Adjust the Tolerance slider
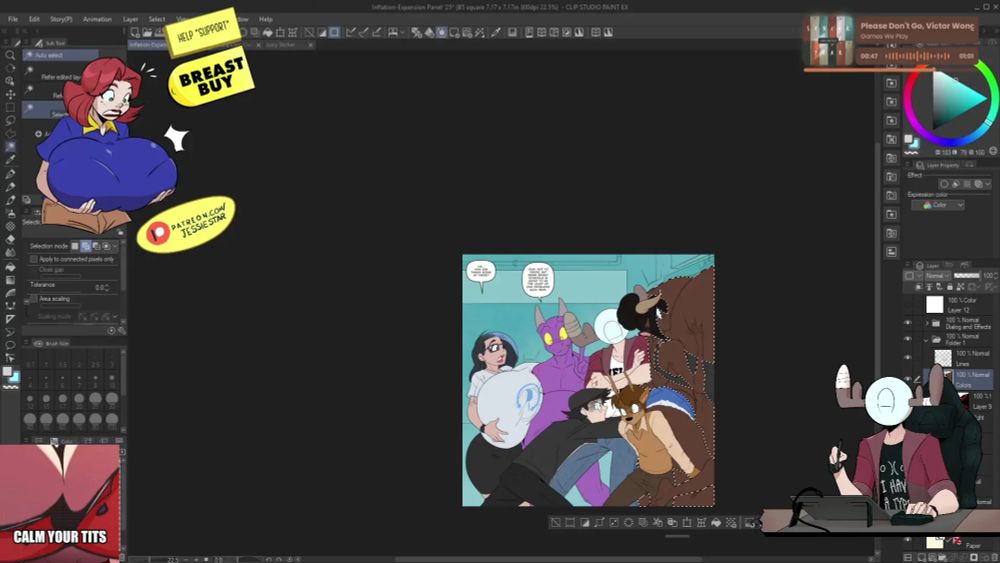Screen dimensions: 1000x563 tap(62, 291)
